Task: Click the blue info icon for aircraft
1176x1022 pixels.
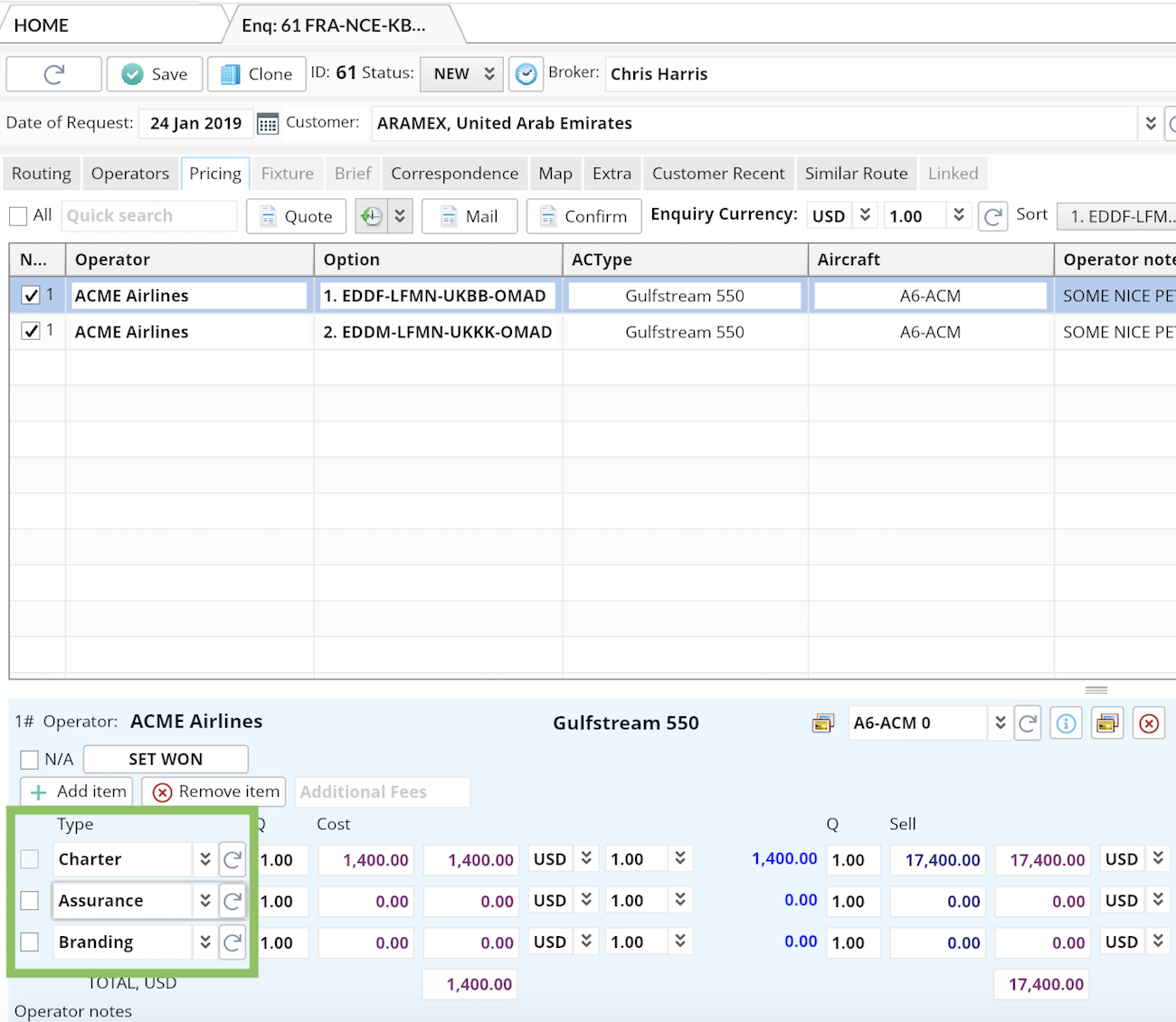Action: tap(1067, 724)
